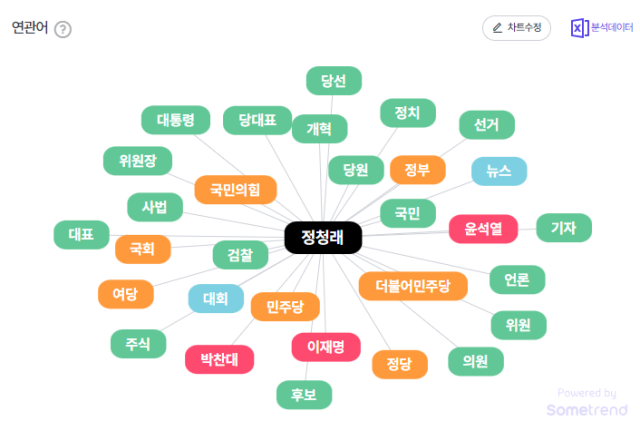Select the central 정청래 node
This screenshot has height=431, width=640.
pyautogui.click(x=323, y=238)
